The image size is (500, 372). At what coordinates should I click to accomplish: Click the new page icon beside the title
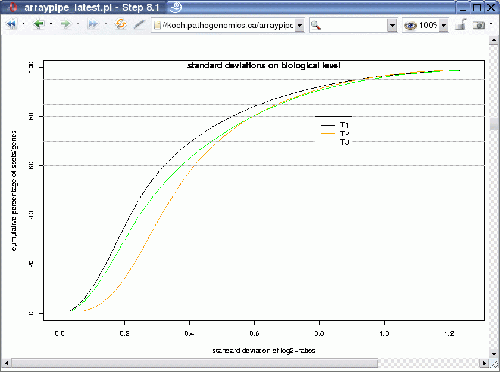[x=176, y=7]
